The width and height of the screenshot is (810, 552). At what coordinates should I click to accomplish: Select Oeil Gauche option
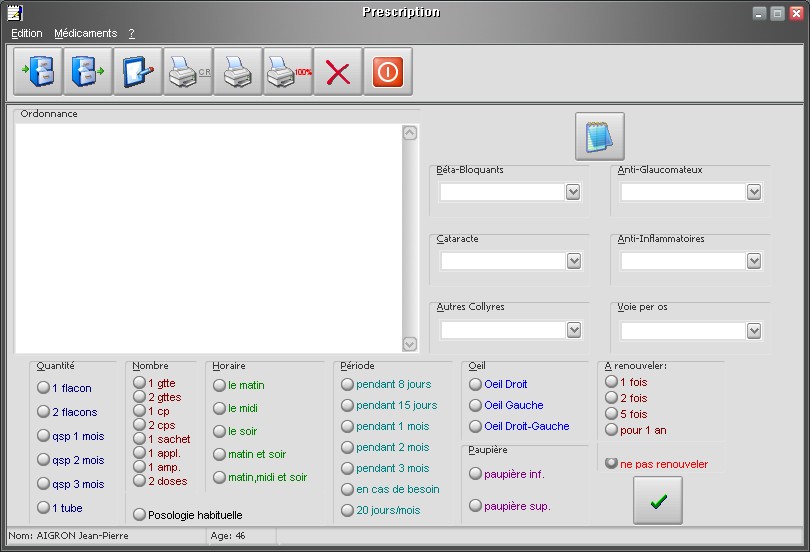[507, 405]
